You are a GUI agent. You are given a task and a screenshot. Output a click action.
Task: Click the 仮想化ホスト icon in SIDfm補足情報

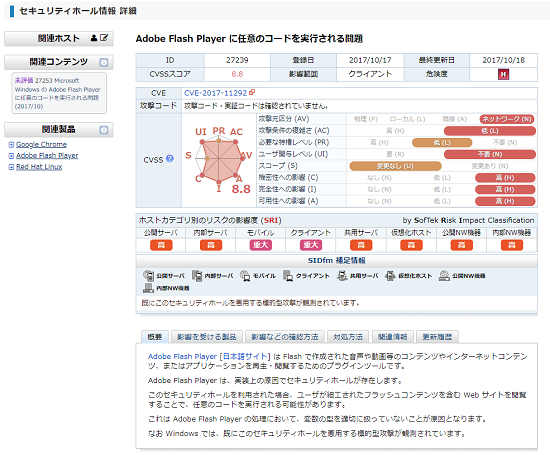(x=390, y=275)
